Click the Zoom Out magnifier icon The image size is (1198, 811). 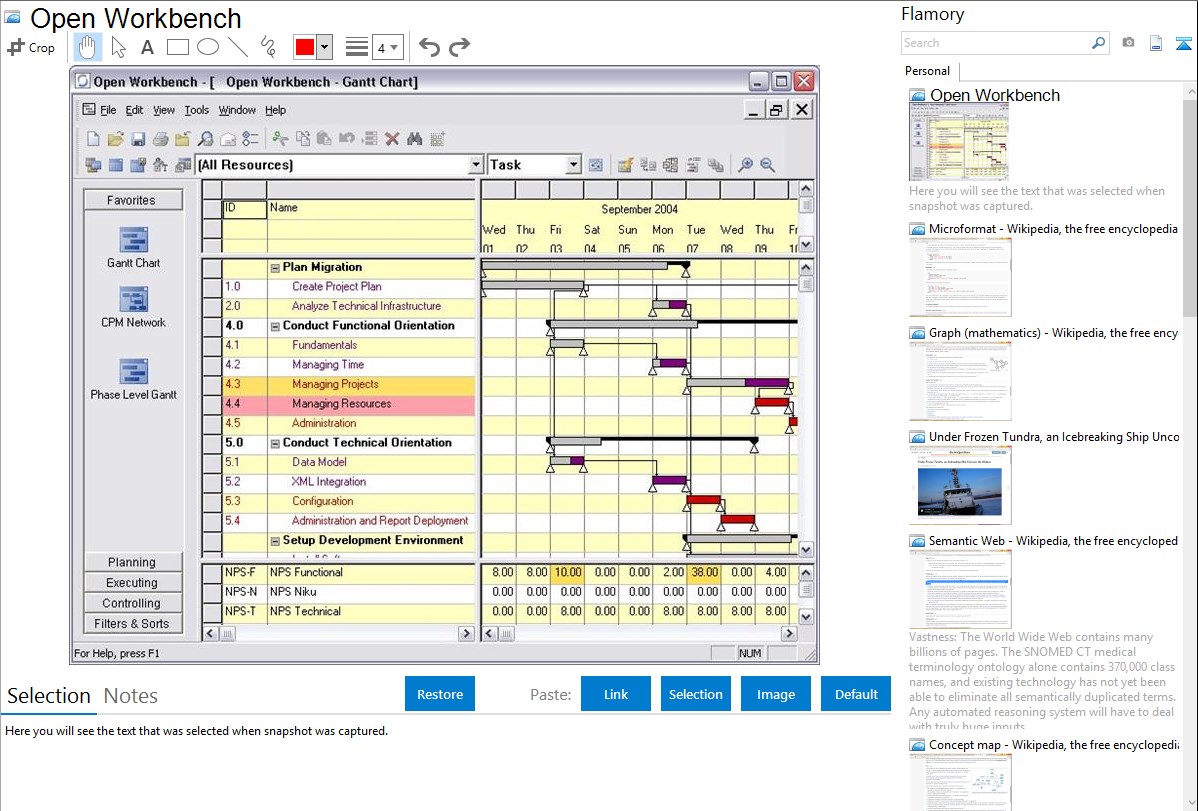pos(767,164)
